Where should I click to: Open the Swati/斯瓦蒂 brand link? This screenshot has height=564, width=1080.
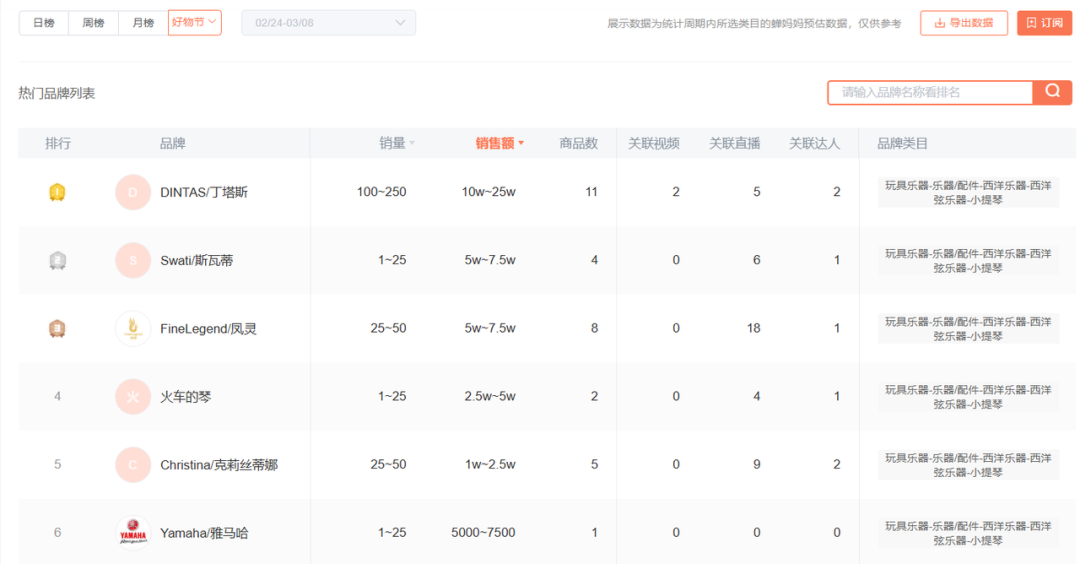196,260
